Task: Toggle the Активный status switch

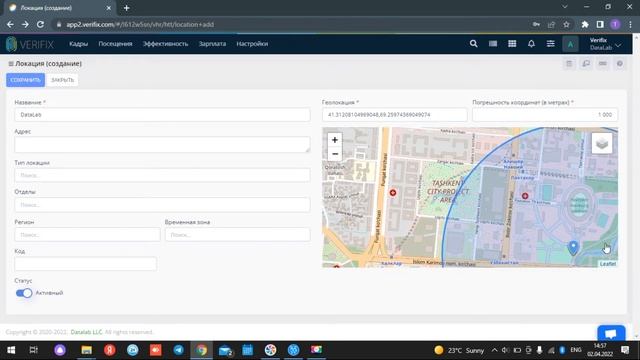Action: coord(24,293)
